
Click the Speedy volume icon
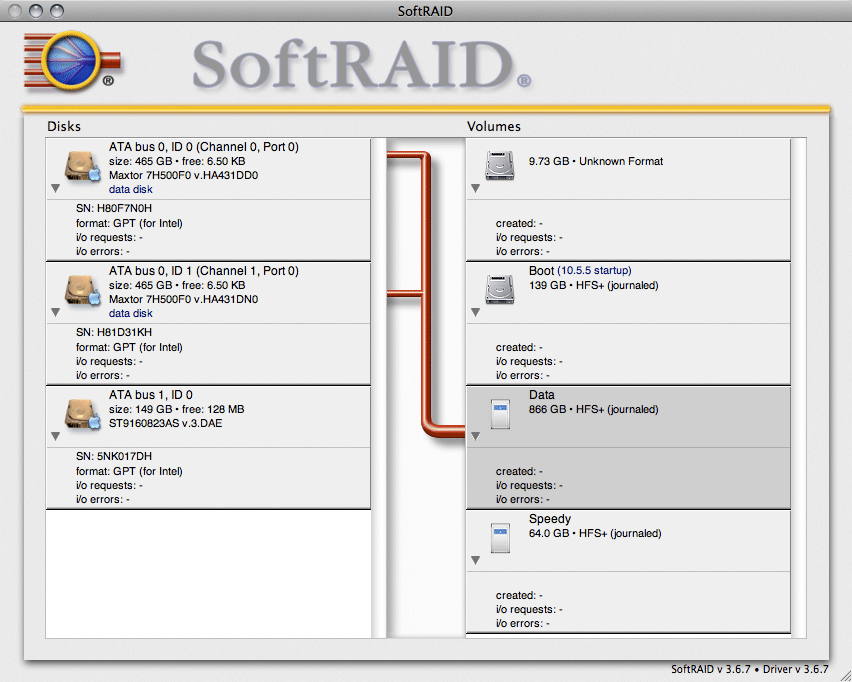[500, 538]
